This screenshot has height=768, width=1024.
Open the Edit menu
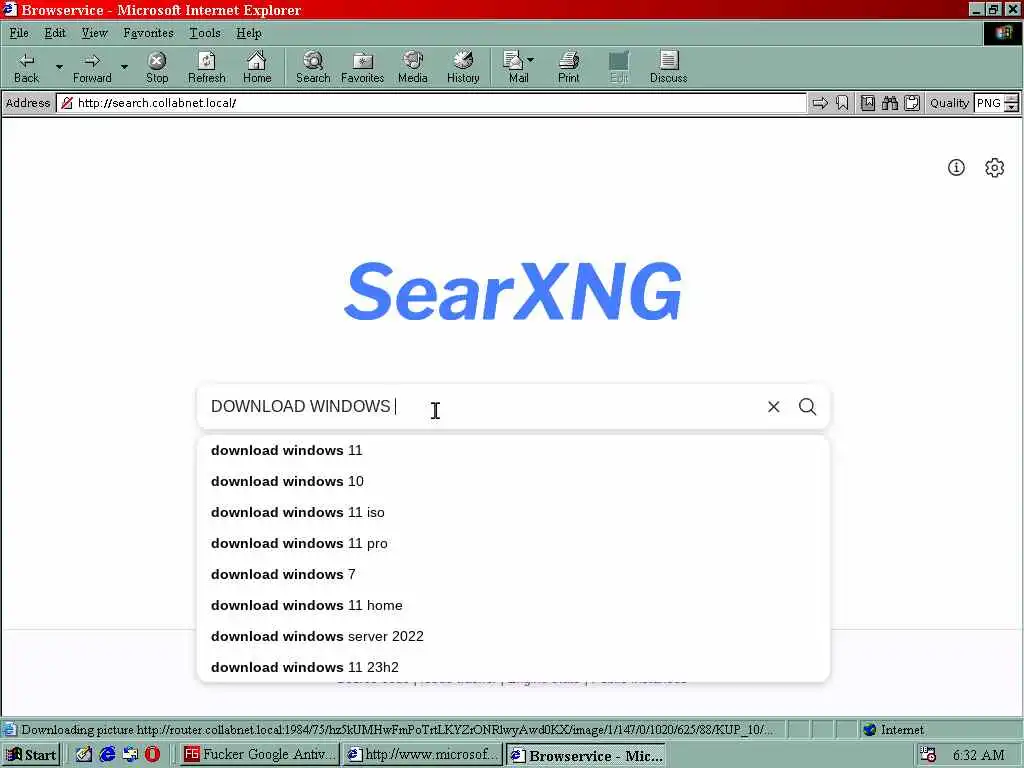pos(55,33)
